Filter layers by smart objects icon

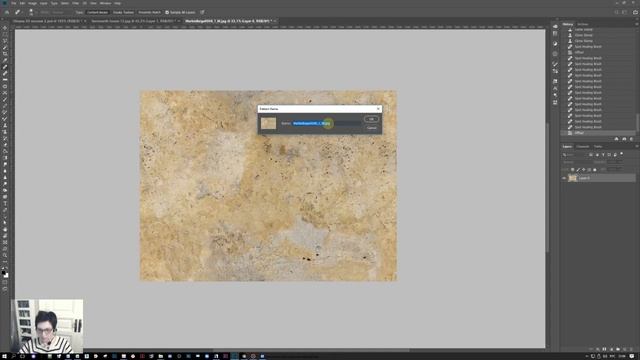pos(615,155)
